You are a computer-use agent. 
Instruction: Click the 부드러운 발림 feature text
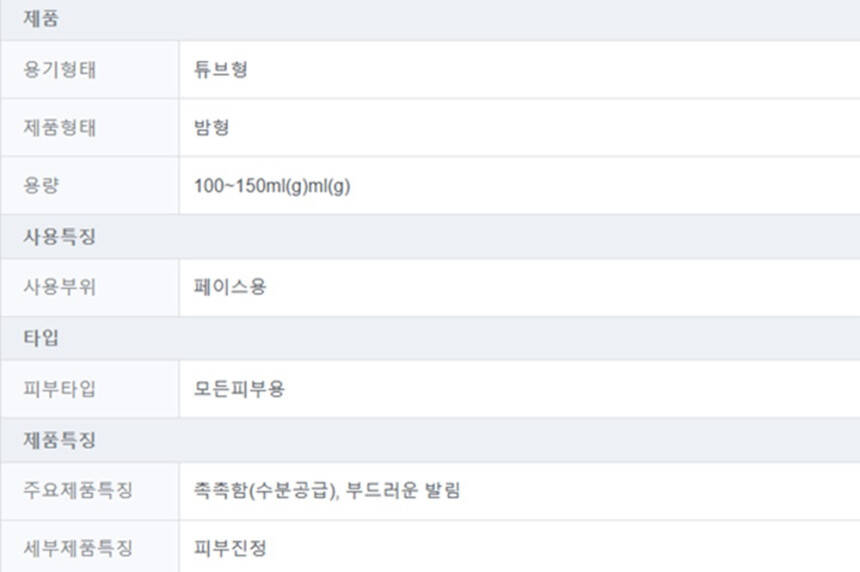click(403, 491)
